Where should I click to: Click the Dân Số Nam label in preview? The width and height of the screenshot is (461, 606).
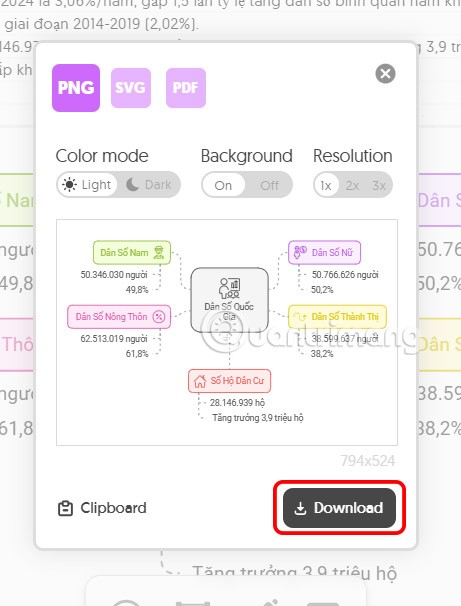pyautogui.click(x=124, y=253)
